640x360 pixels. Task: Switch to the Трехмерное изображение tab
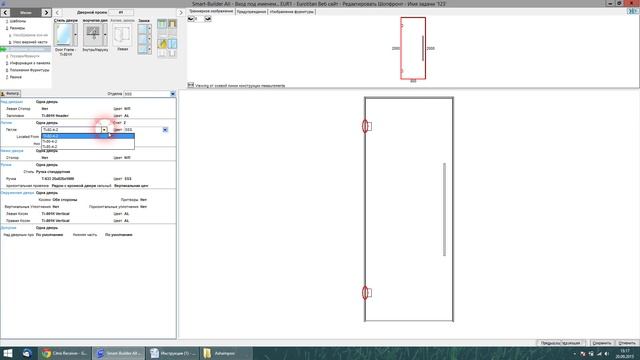click(x=211, y=11)
